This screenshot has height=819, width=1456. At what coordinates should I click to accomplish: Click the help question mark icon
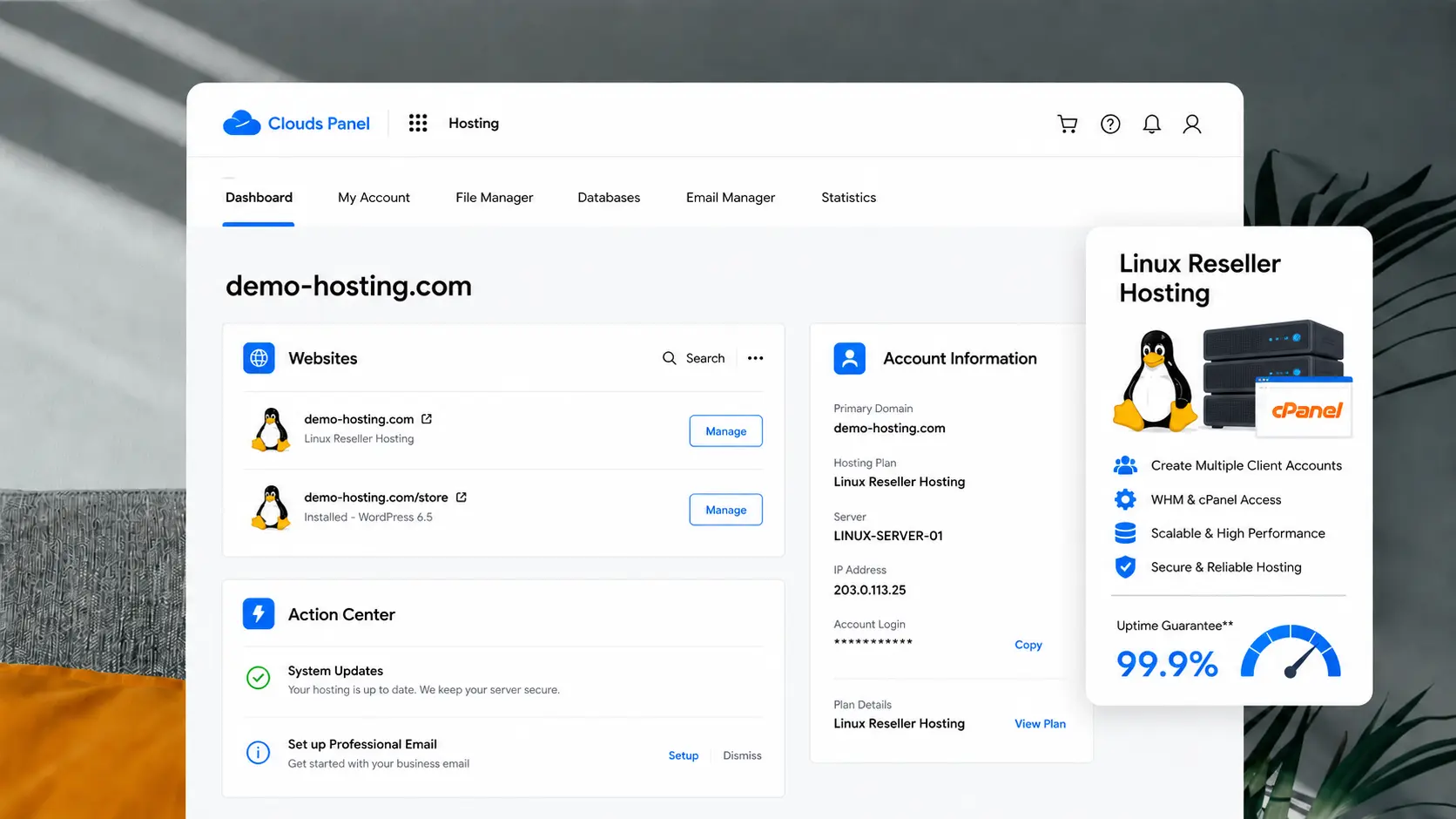(x=1110, y=124)
